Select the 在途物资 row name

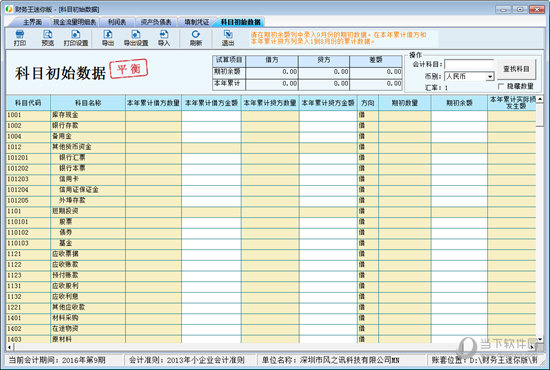coord(65,329)
